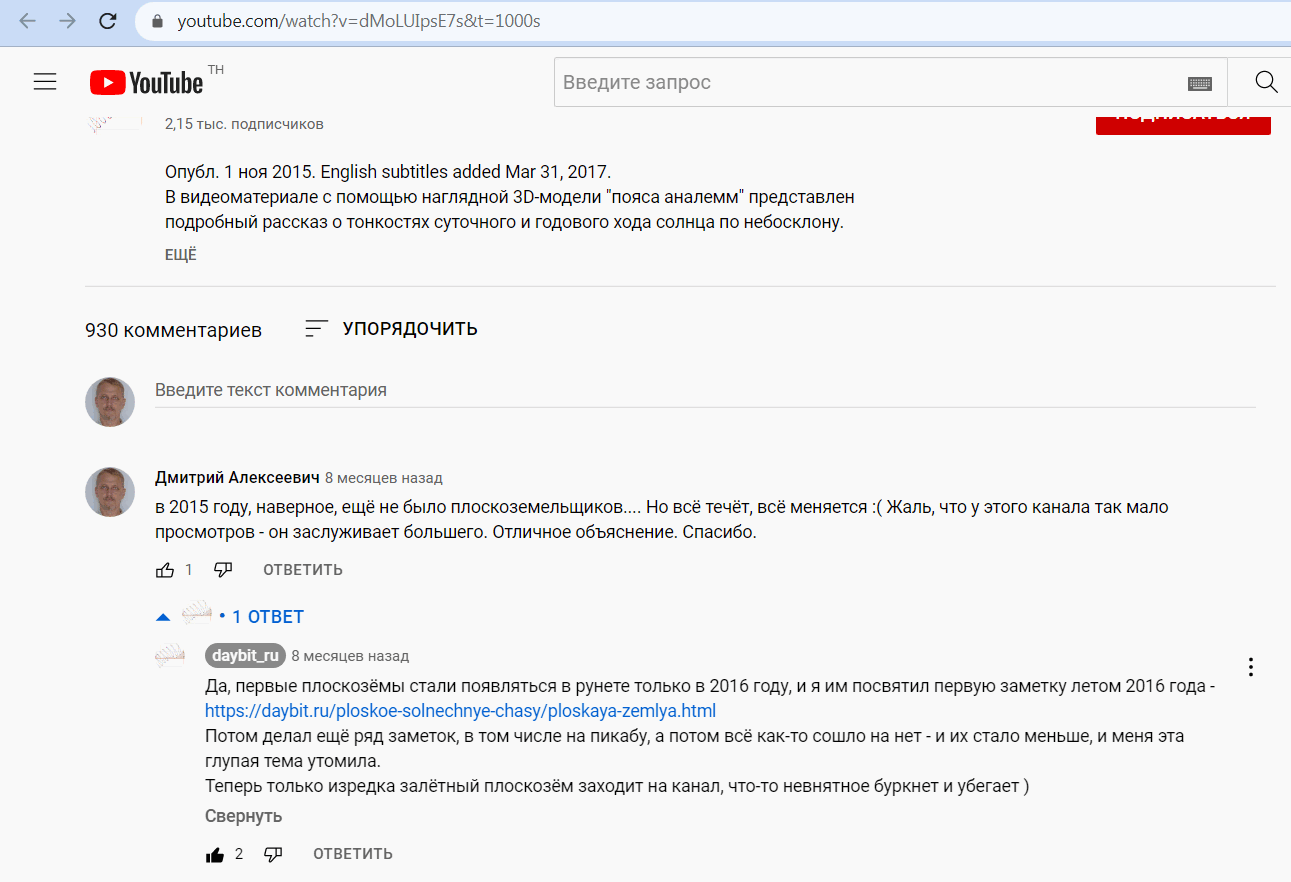The image size is (1291, 882).
Task: Expand video description with ЕЩЁ
Action: 181,255
